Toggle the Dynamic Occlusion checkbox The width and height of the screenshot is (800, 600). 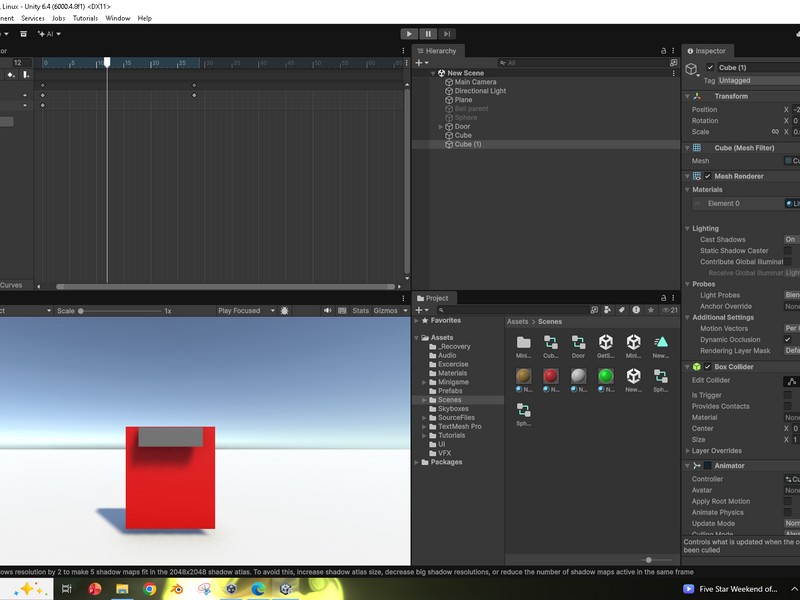click(788, 339)
